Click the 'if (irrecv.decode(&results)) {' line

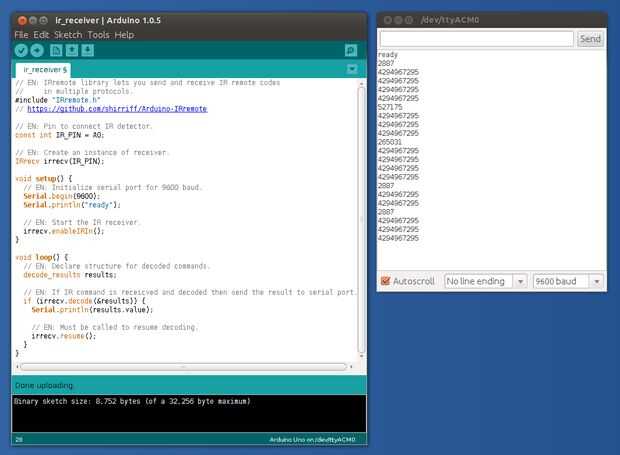84,301
